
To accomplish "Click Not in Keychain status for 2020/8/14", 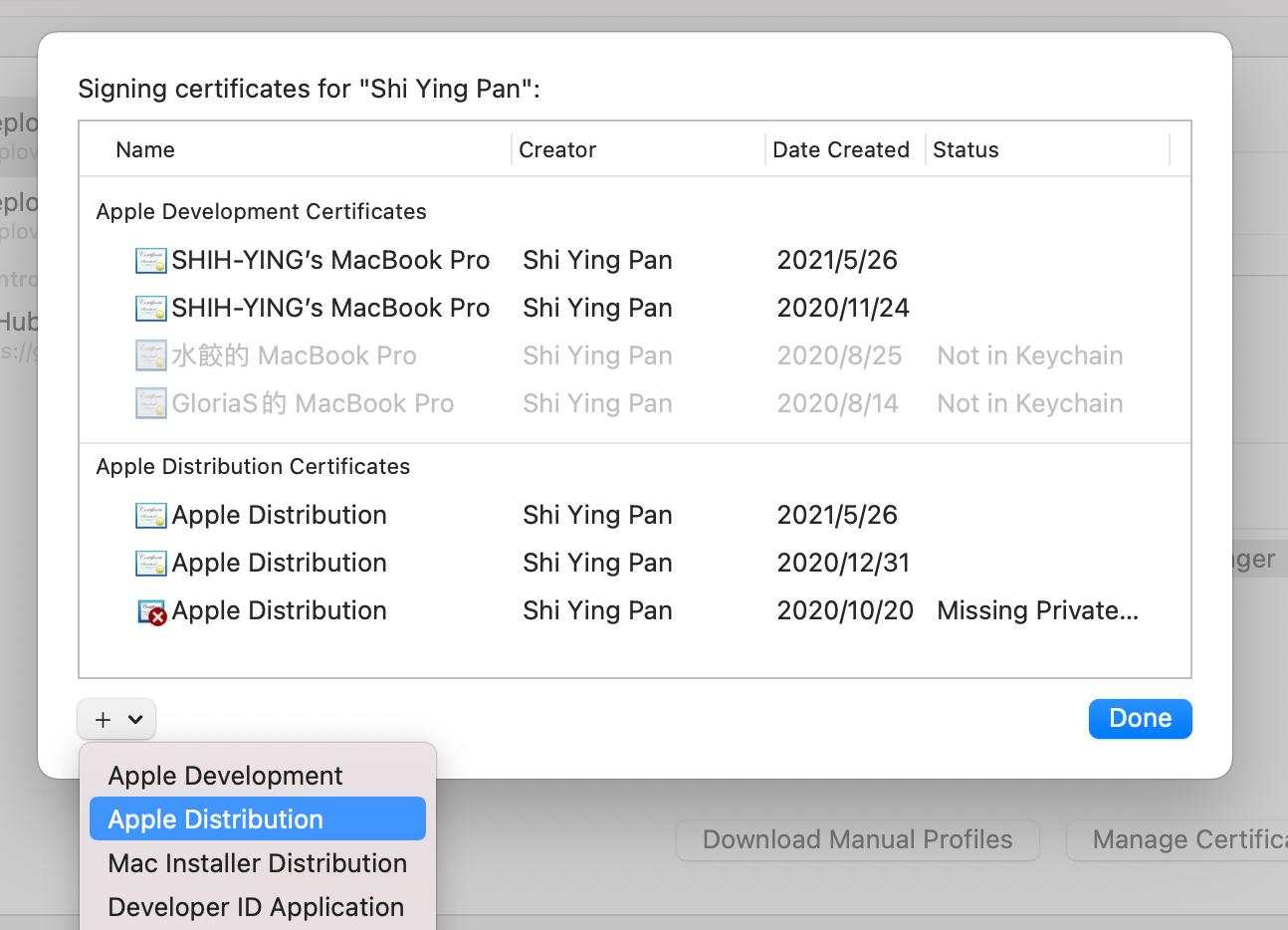I will click(x=1030, y=404).
